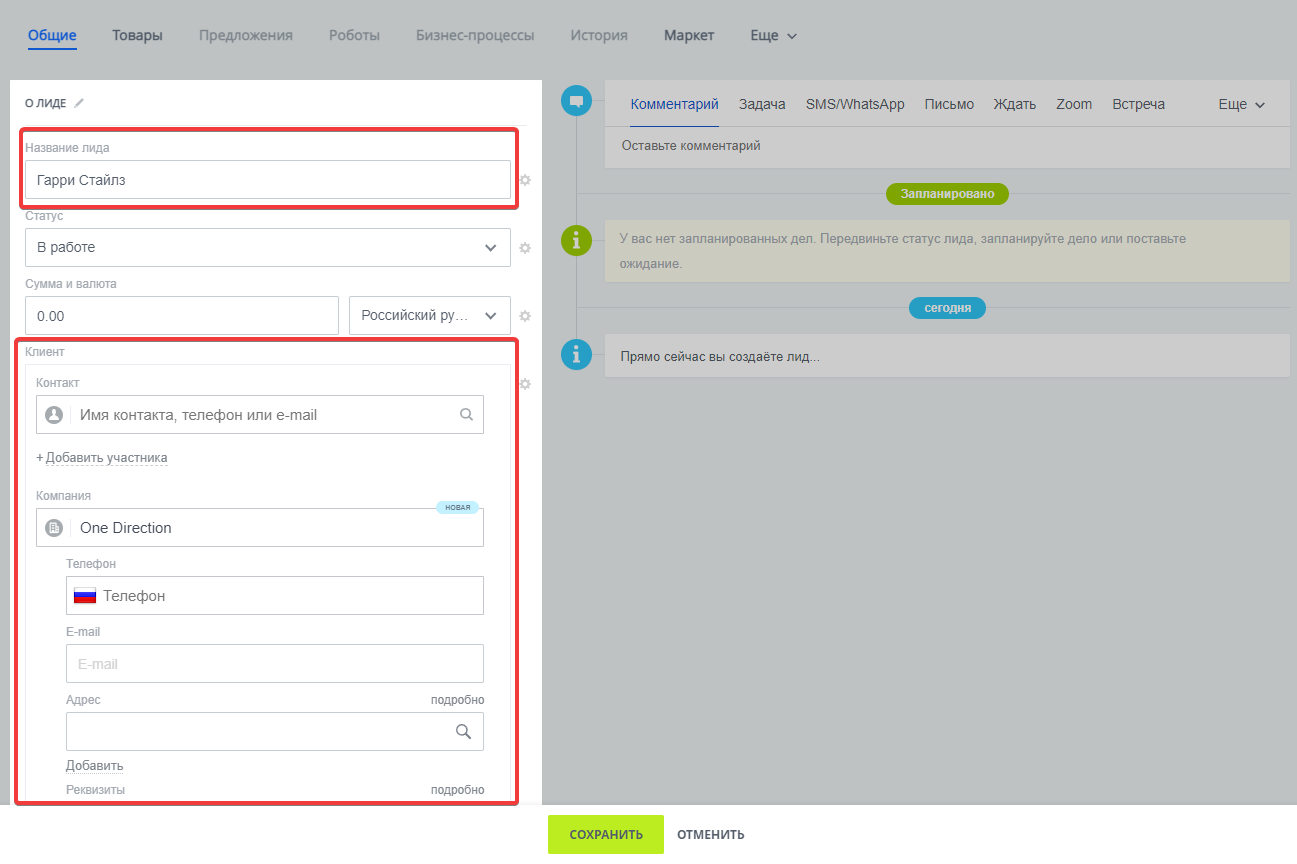Click the search magnifier in Контакт field
Screen dimensions: 1297x864
(x=466, y=414)
